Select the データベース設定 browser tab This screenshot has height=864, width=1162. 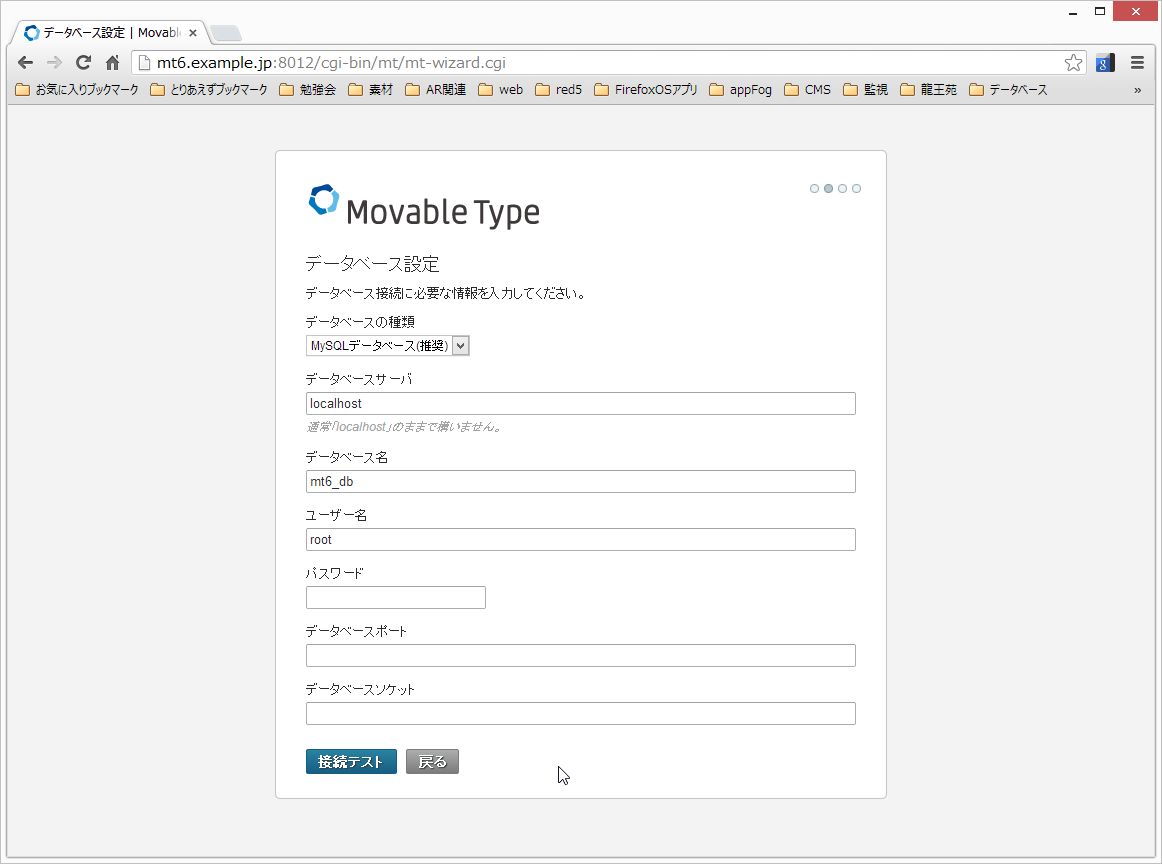(x=110, y=33)
